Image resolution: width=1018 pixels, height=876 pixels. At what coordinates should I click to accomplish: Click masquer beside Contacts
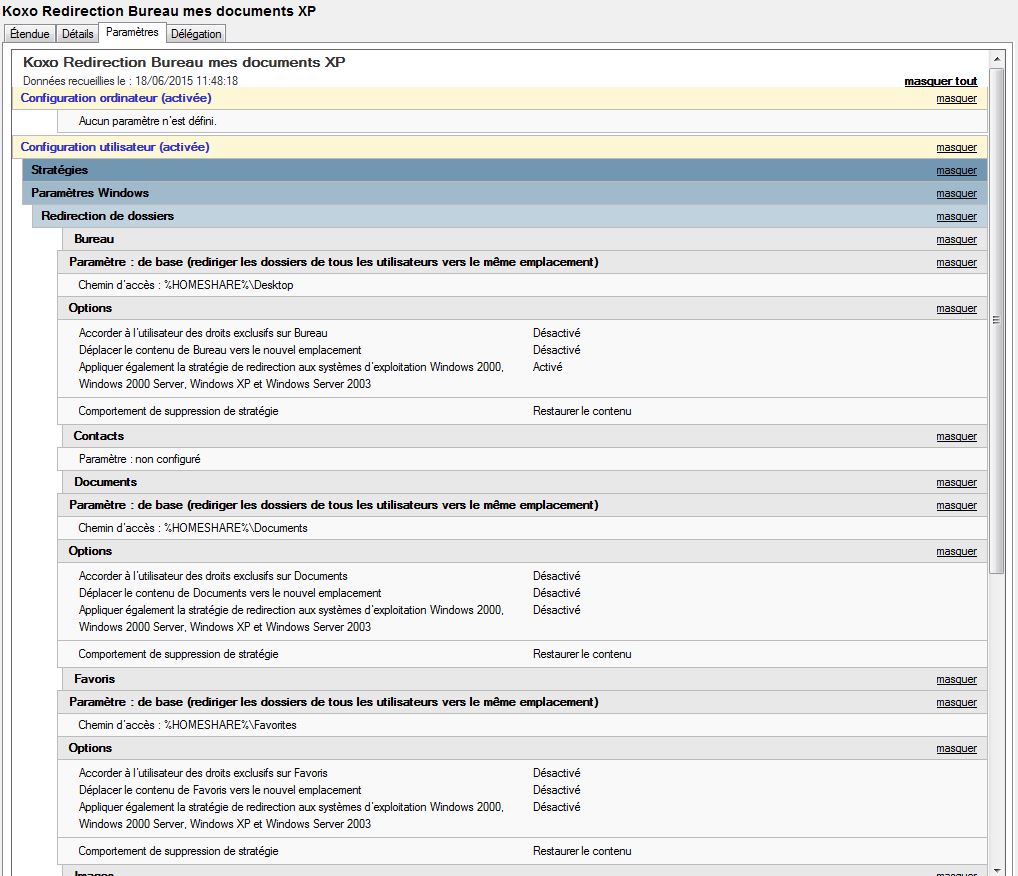[x=956, y=436]
